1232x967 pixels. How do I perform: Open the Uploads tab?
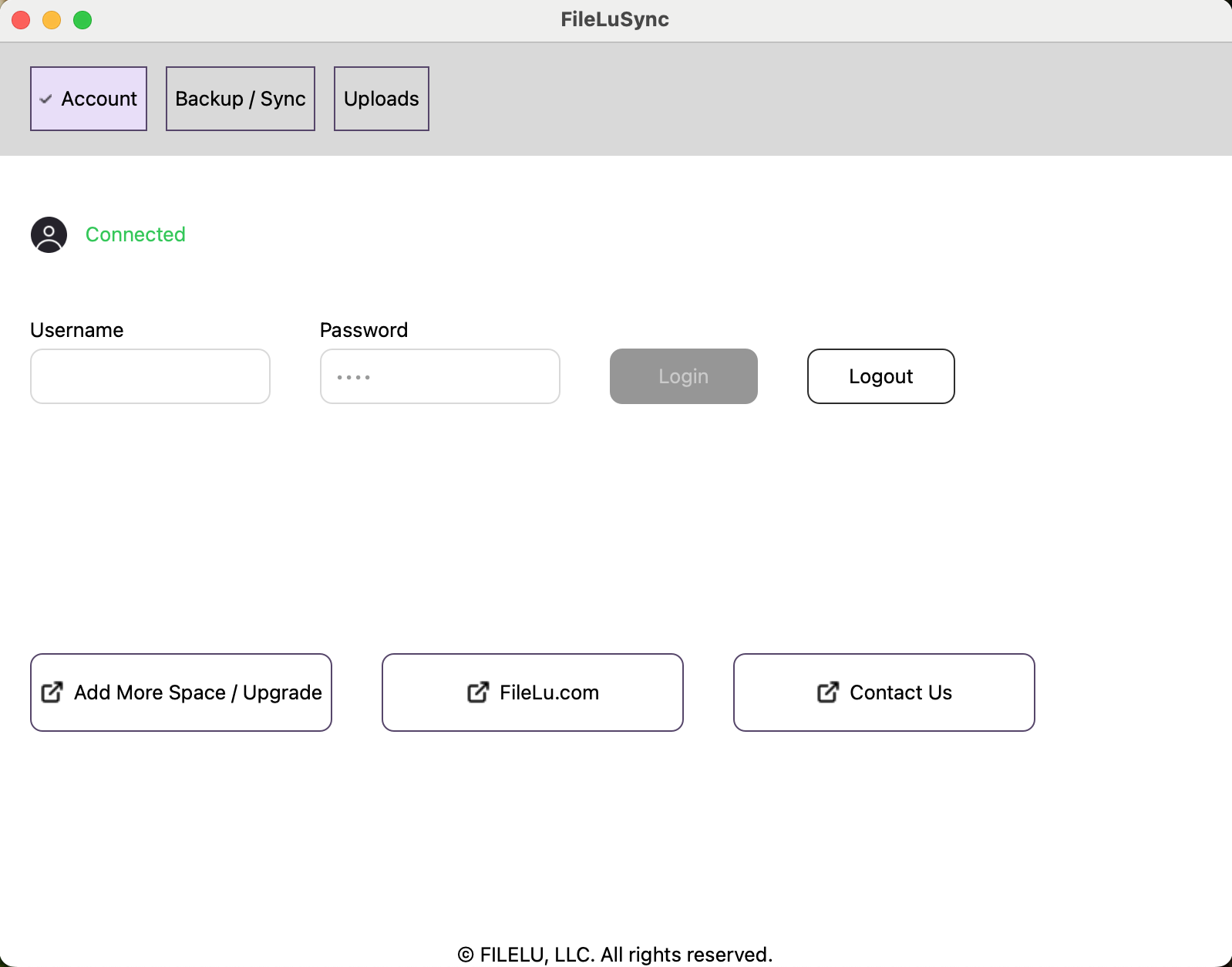[382, 99]
